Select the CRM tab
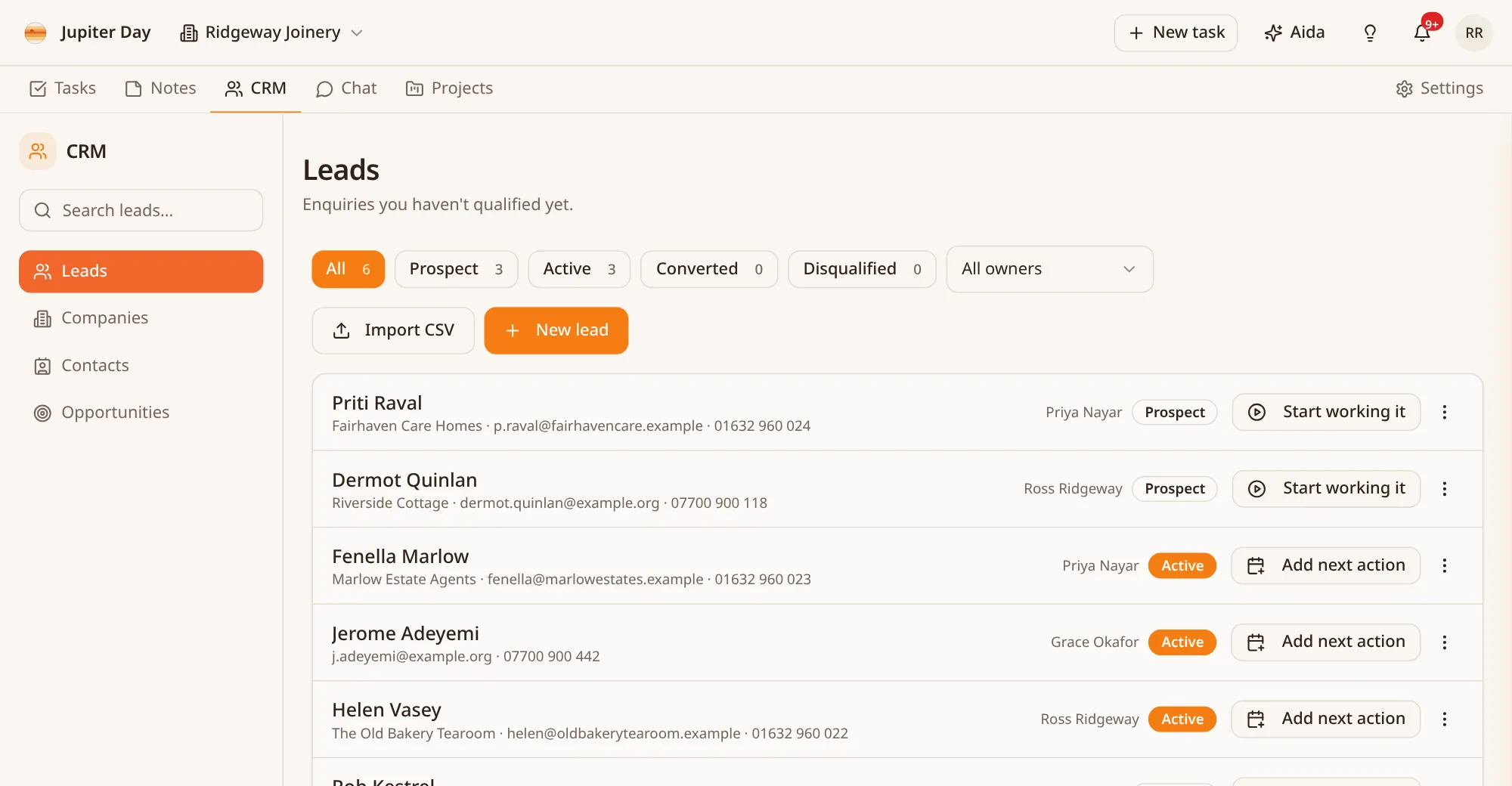Image resolution: width=1512 pixels, height=786 pixels. 256,88
